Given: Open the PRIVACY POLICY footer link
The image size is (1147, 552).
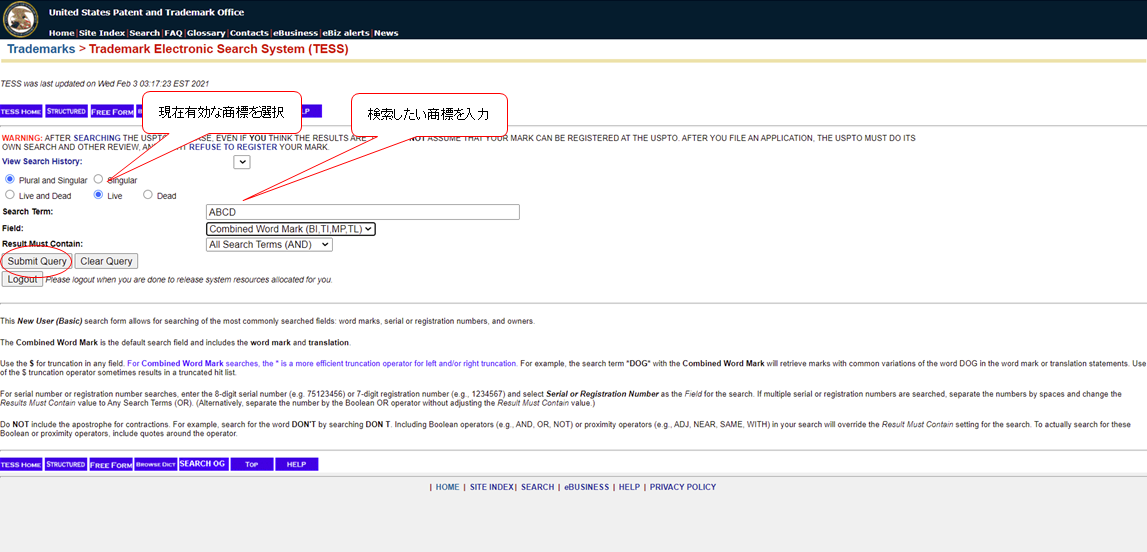Looking at the screenshot, I should [x=683, y=487].
